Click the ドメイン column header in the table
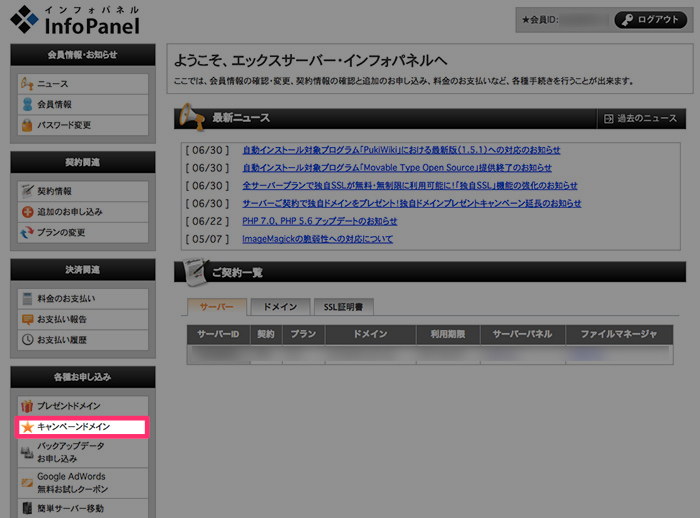This screenshot has height=518, width=700. tap(371, 334)
